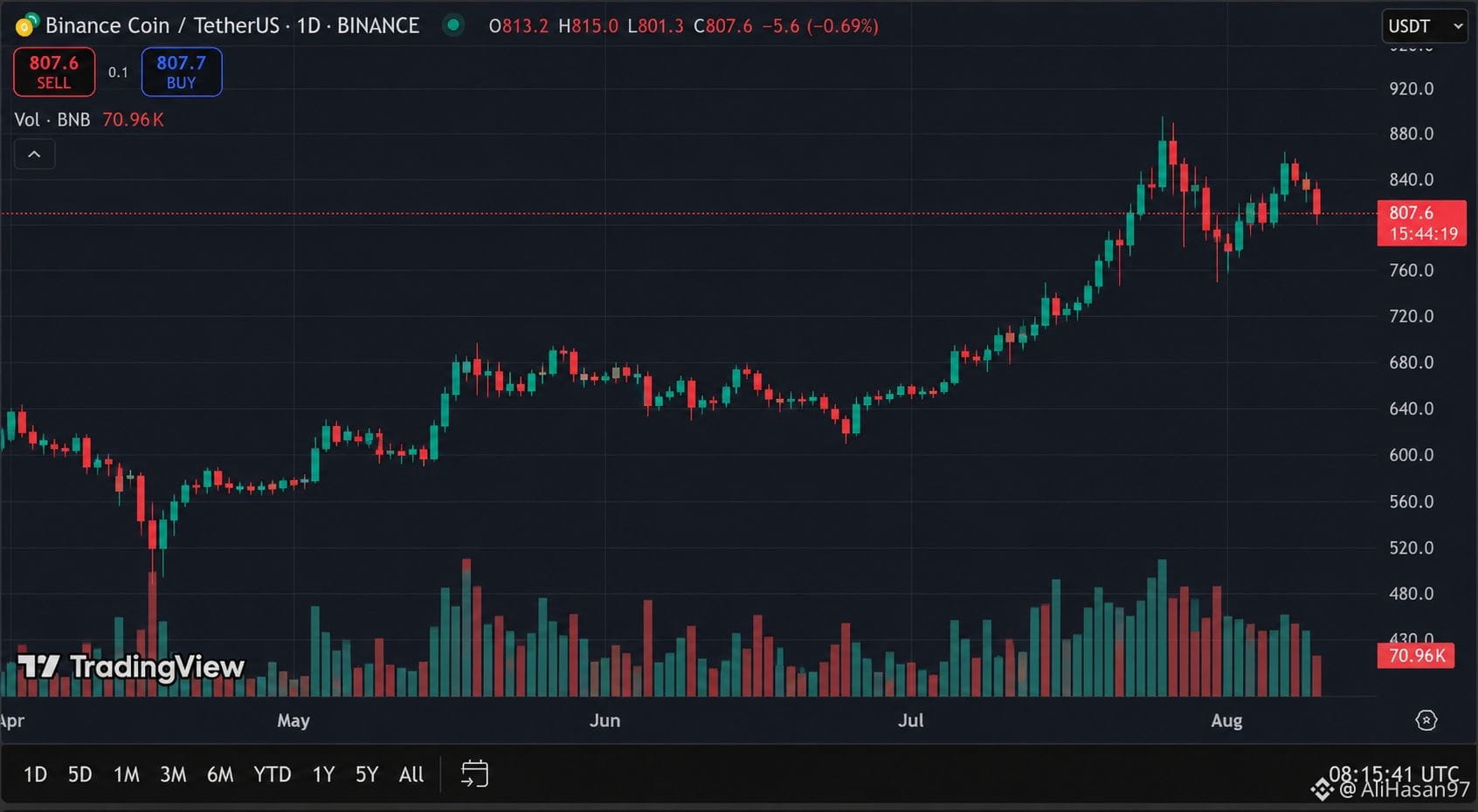Image resolution: width=1478 pixels, height=812 pixels.
Task: Show the All date range
Action: tap(411, 774)
